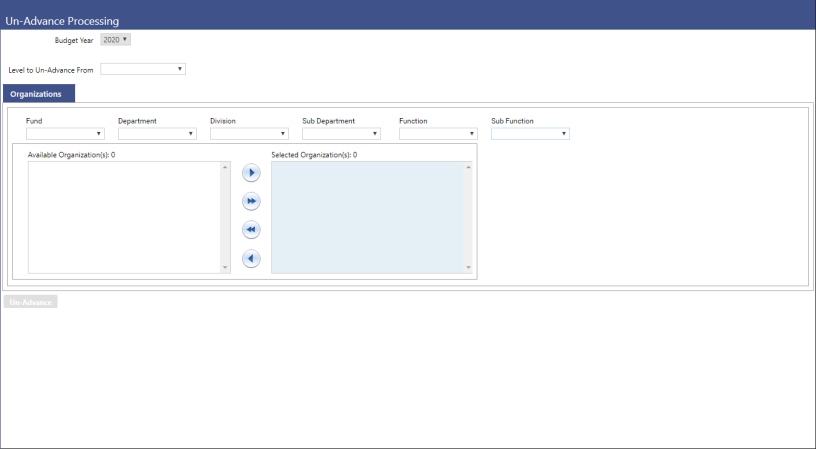Open the Division dropdown list
The image size is (816, 449).
pos(249,133)
